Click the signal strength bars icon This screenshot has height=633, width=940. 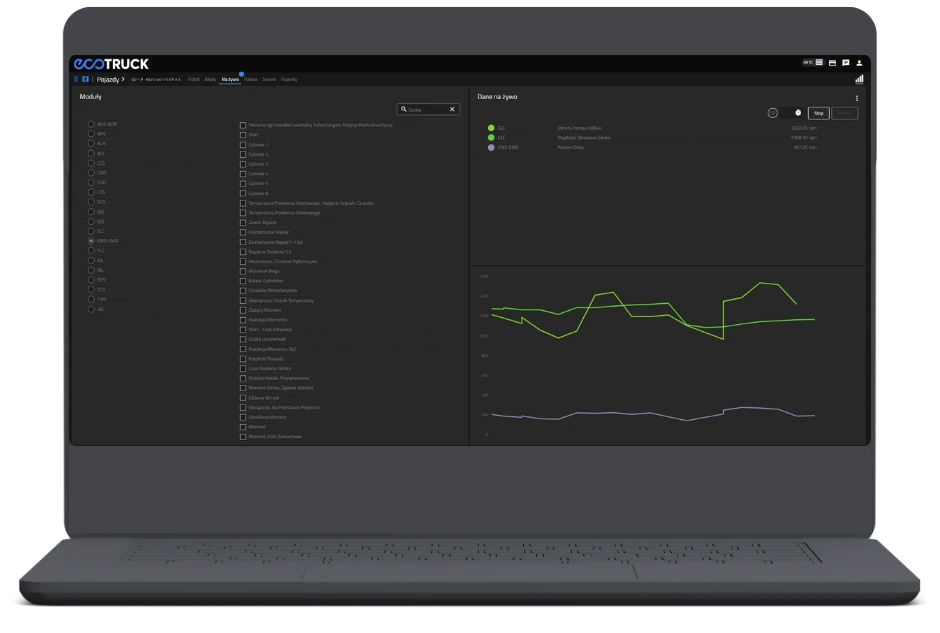859,78
